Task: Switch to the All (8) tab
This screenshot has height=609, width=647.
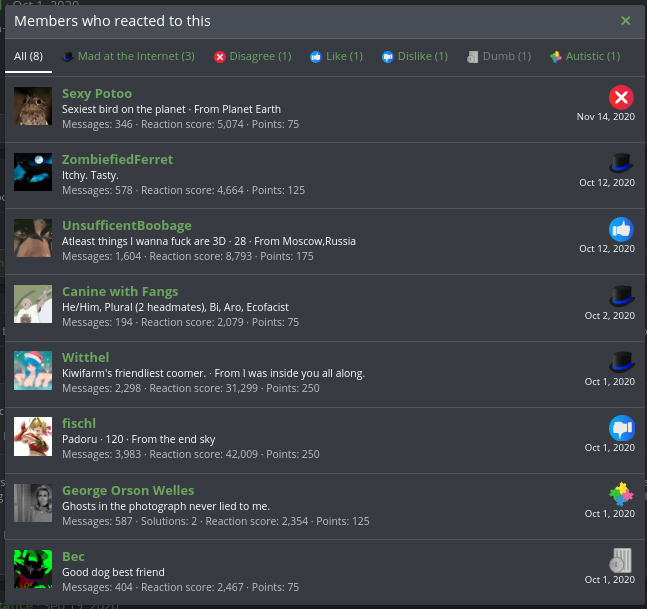Action: [x=28, y=57]
